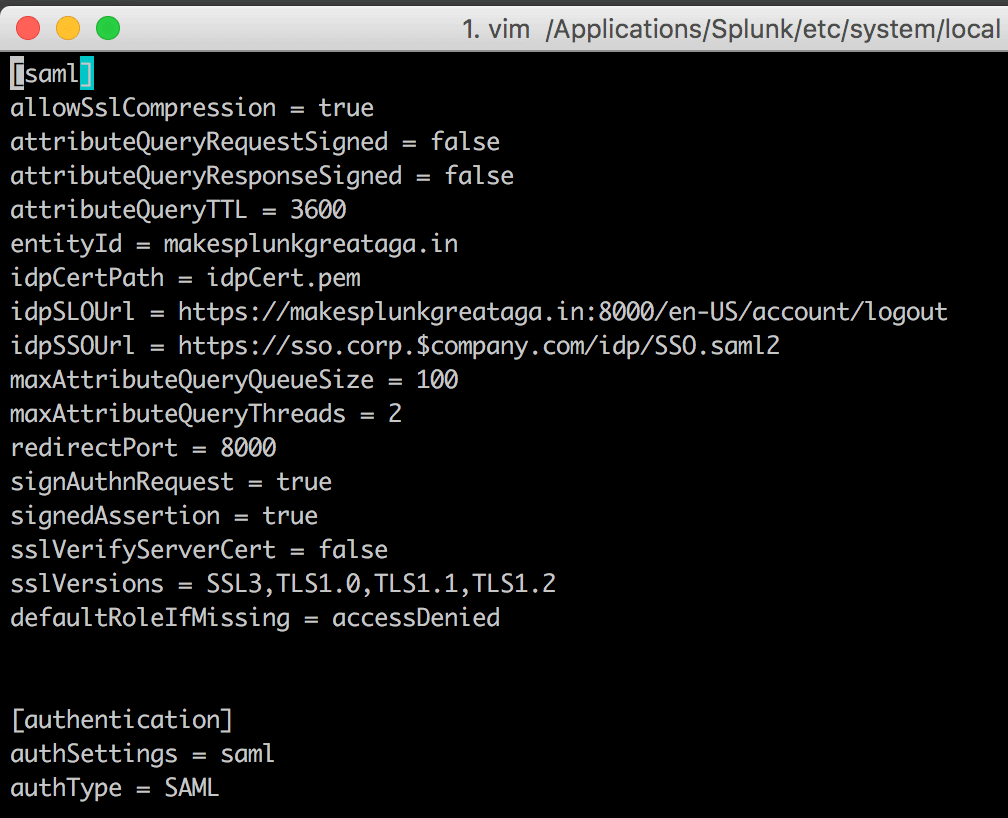Click the red close button
The image size is (1008, 818).
click(28, 28)
